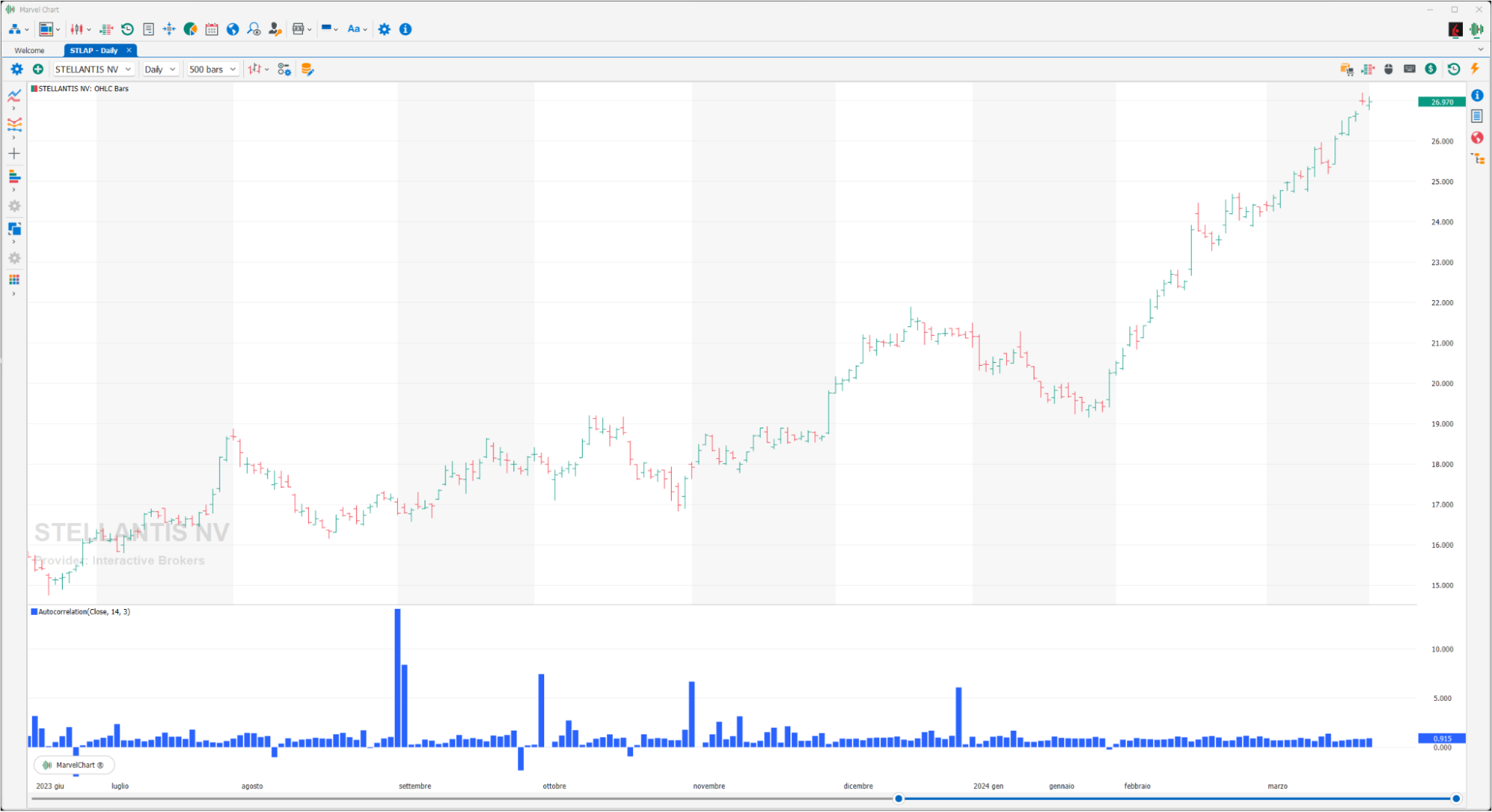Viewport: 1492px width, 812px height.
Task: Open the symbol search magnifier-eye icon
Action: pyautogui.click(x=254, y=29)
